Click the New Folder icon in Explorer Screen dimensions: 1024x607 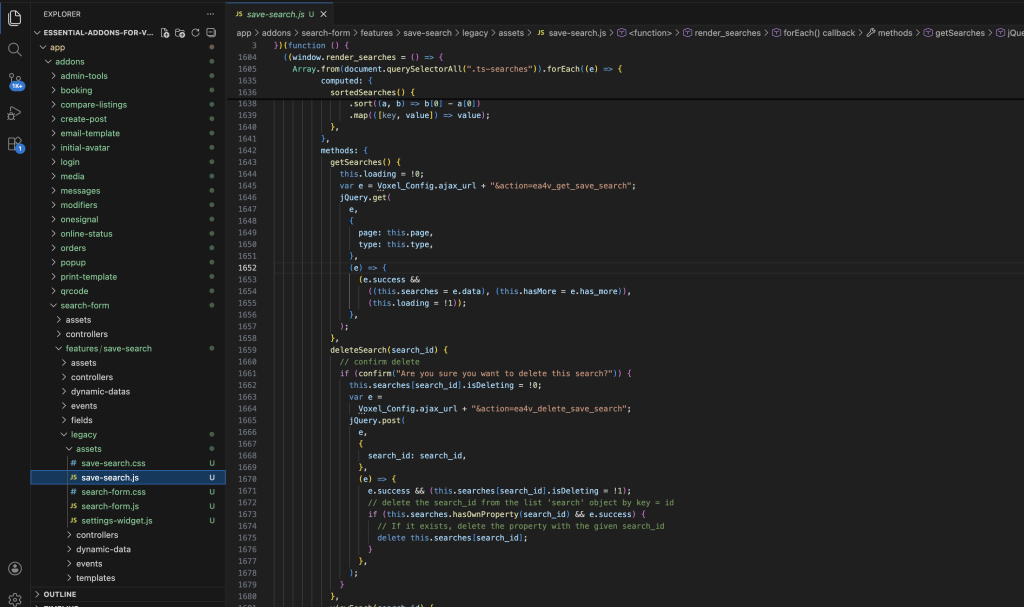tap(180, 33)
